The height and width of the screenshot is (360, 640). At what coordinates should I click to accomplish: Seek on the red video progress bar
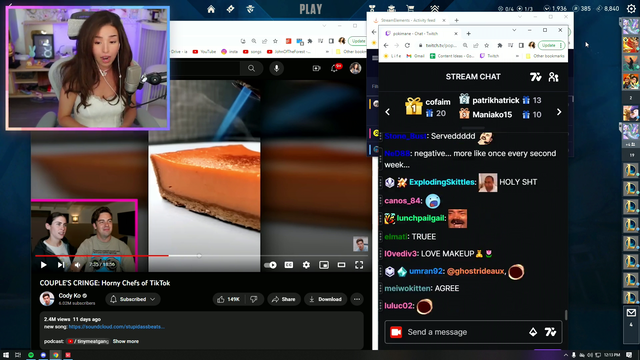click(202, 256)
